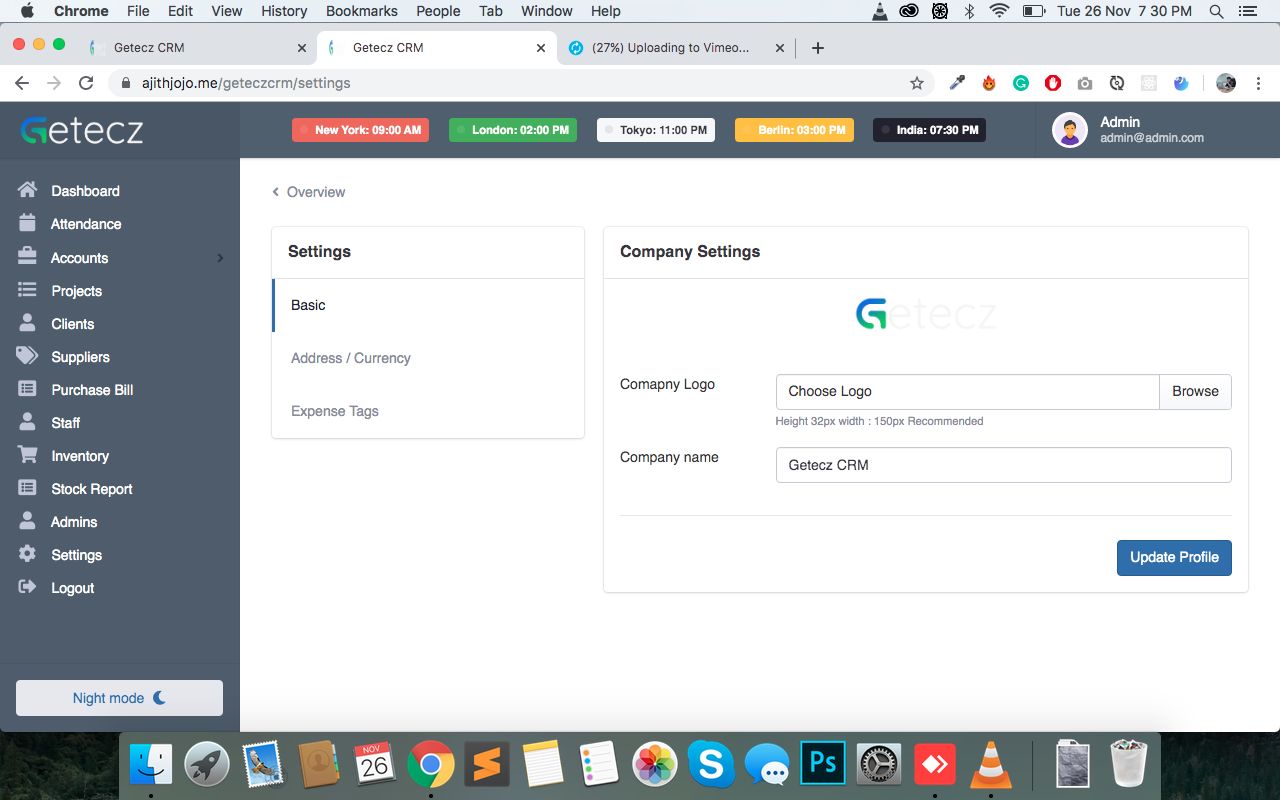This screenshot has width=1280, height=800.
Task: Click the admin@admin.com email text
Action: click(x=1152, y=138)
